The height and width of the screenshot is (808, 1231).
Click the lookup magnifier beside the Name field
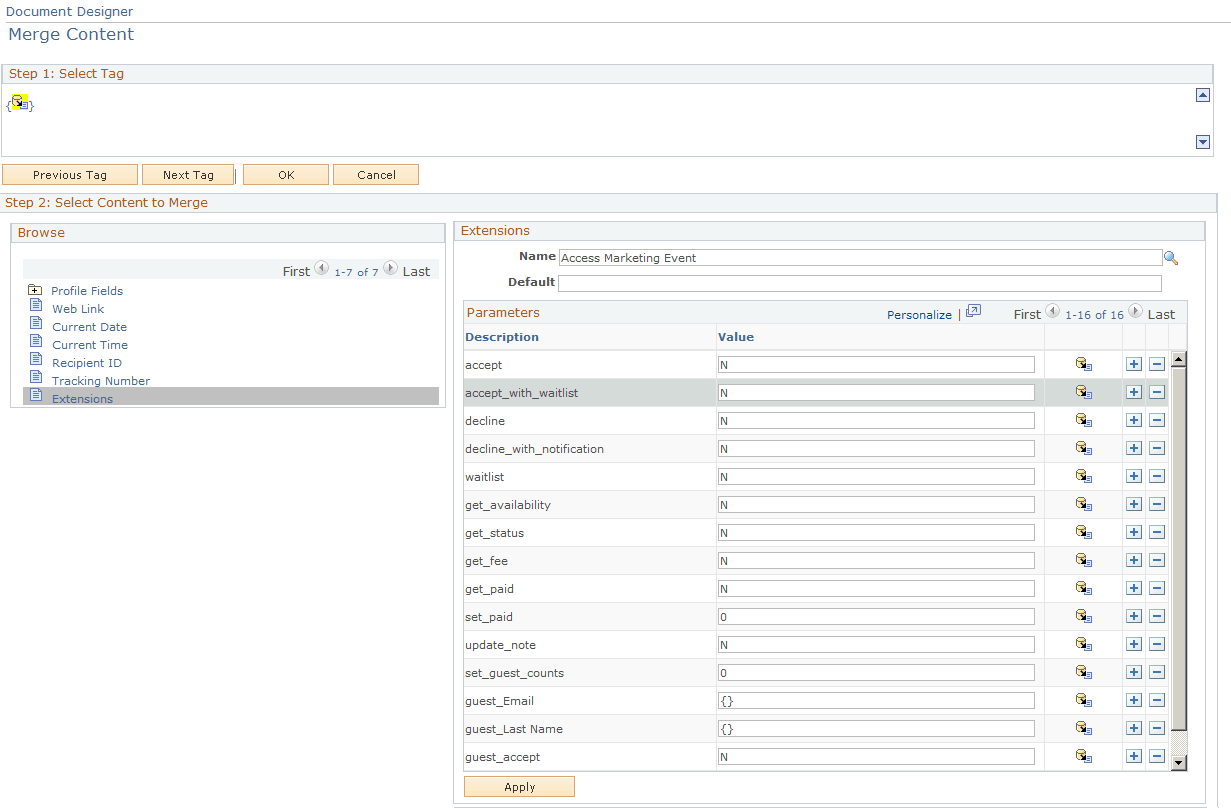[1171, 257]
